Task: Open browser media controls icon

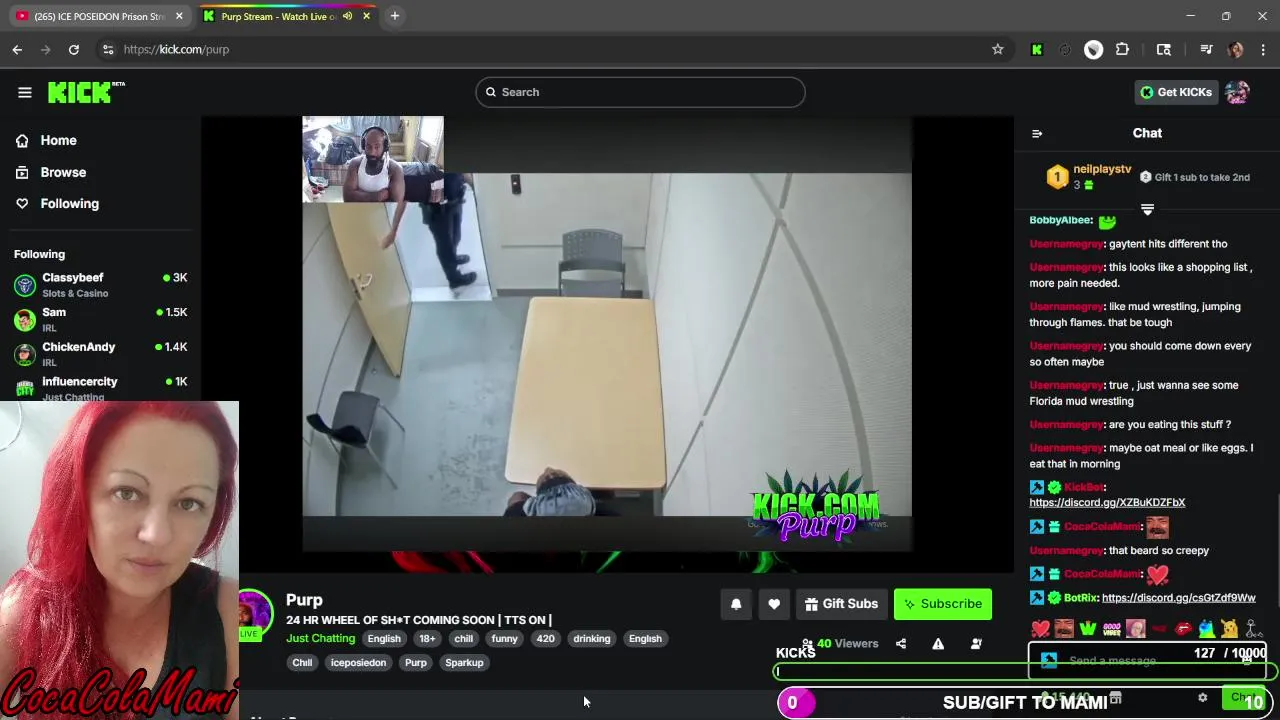Action: click(1207, 49)
